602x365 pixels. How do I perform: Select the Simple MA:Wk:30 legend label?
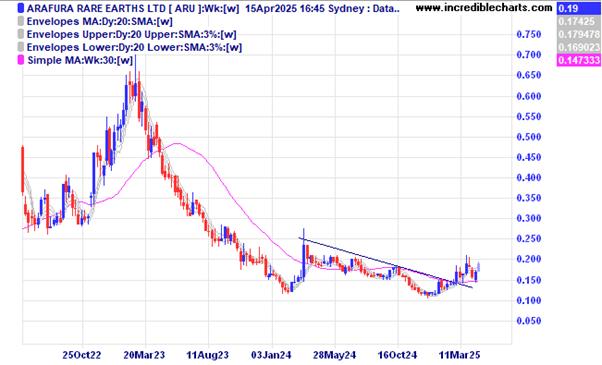tap(80, 60)
